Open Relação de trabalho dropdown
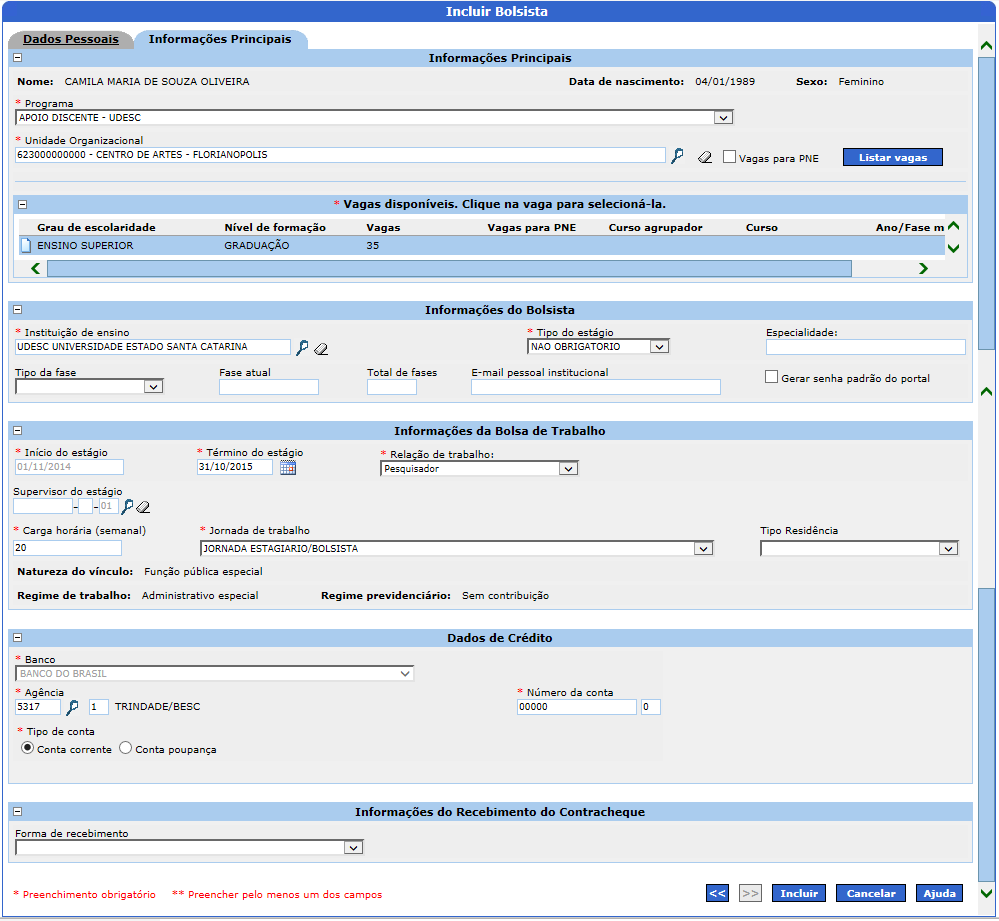The image size is (999, 921). point(568,468)
